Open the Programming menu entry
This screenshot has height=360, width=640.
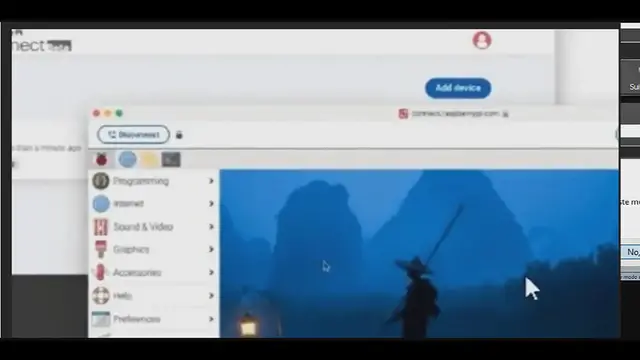[154, 181]
